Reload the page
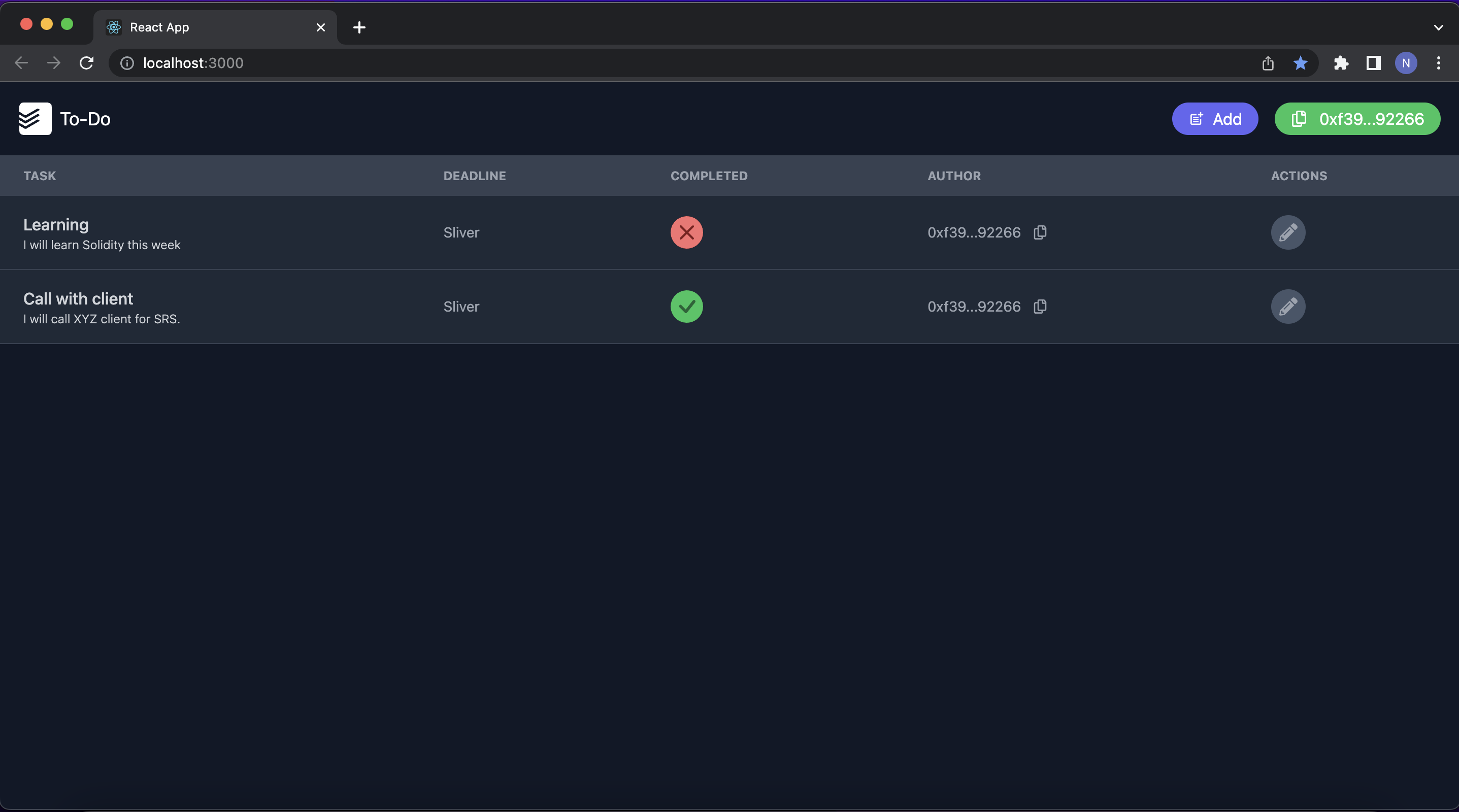This screenshot has width=1459, height=812. tap(86, 63)
